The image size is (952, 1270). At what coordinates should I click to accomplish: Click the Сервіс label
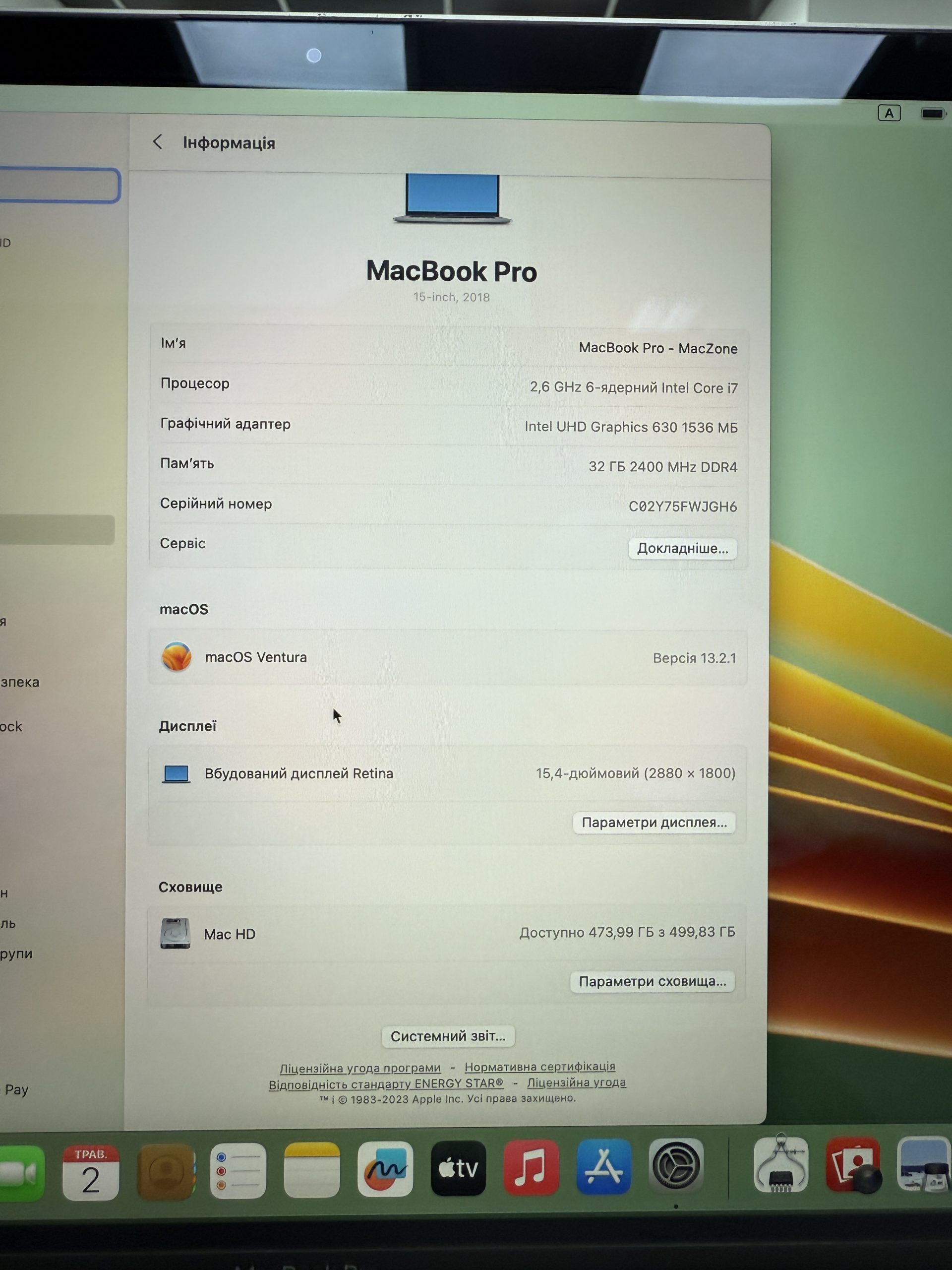[182, 543]
